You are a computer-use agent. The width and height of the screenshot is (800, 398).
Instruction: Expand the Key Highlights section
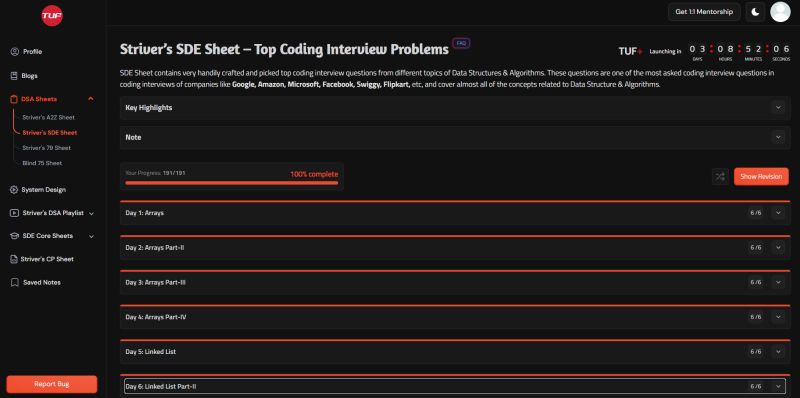click(455, 108)
